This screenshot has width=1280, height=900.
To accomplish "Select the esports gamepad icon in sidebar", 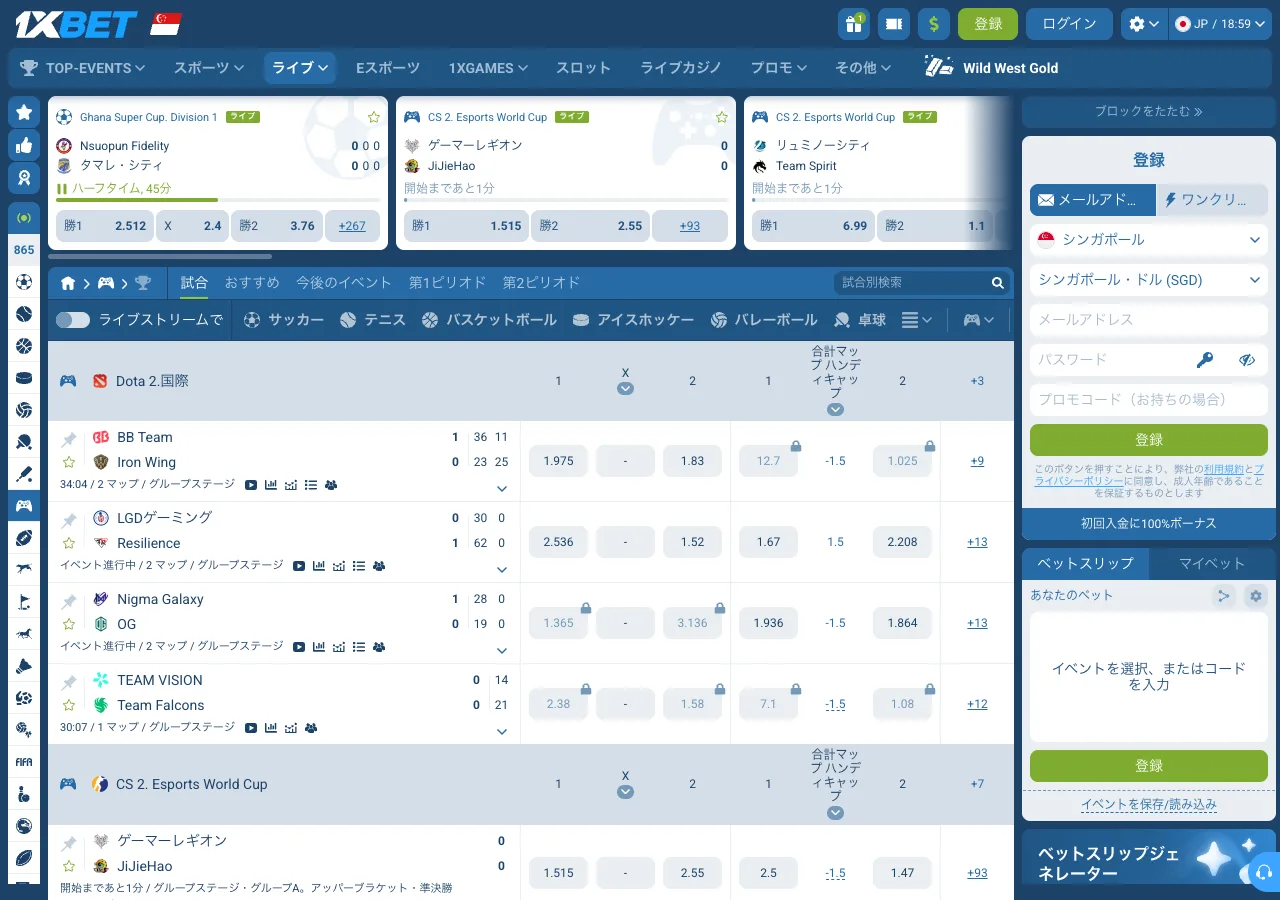I will pos(24,505).
